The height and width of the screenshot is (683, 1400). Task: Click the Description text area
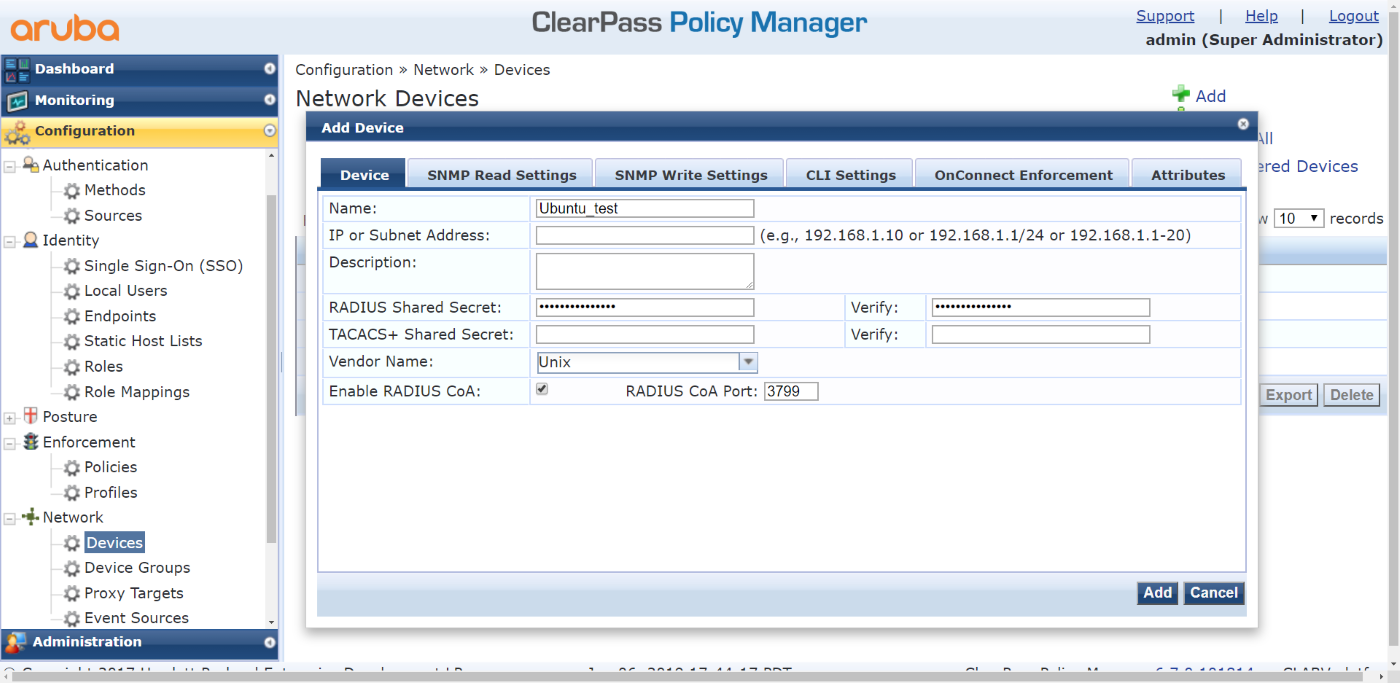point(645,271)
